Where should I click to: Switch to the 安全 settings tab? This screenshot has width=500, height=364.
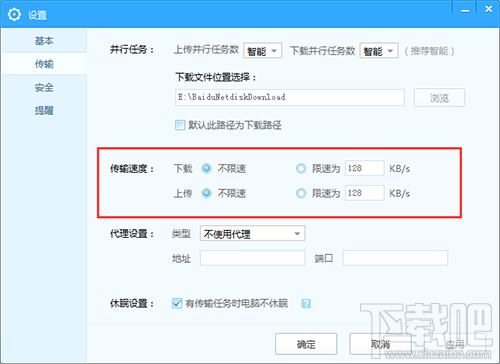44,87
